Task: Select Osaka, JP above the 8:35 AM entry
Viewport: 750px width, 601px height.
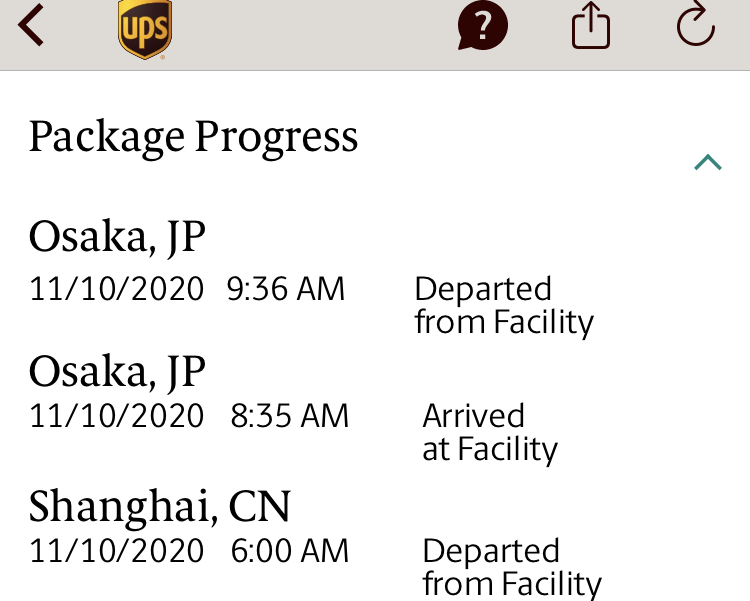Action: 117,372
